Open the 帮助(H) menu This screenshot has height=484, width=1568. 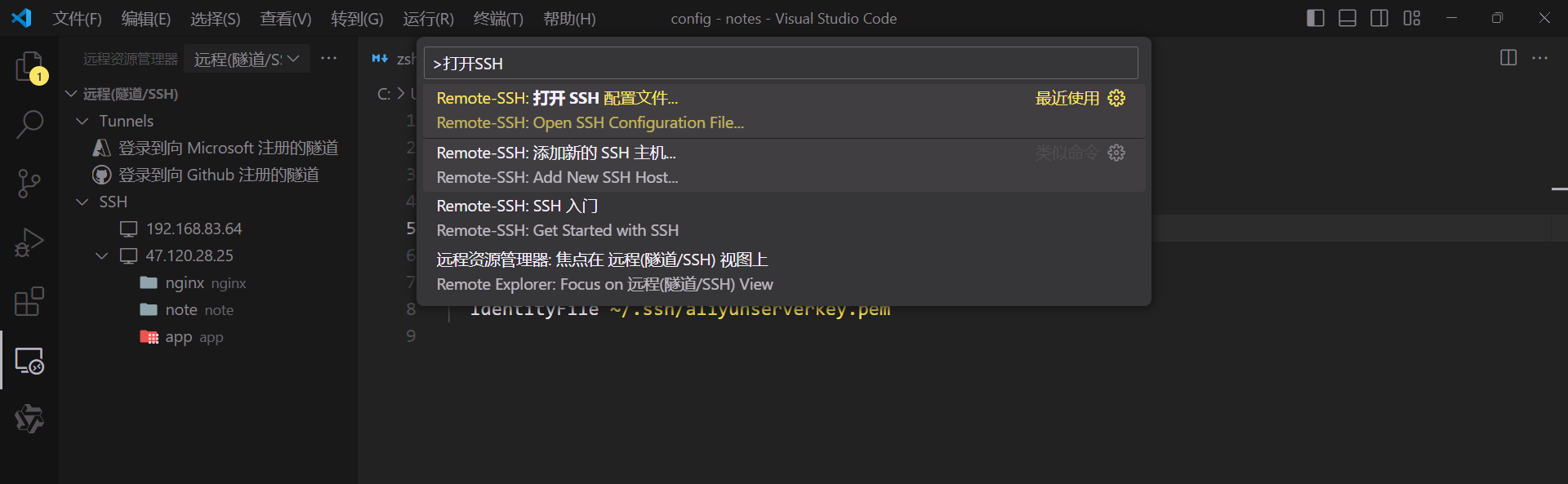[569, 18]
